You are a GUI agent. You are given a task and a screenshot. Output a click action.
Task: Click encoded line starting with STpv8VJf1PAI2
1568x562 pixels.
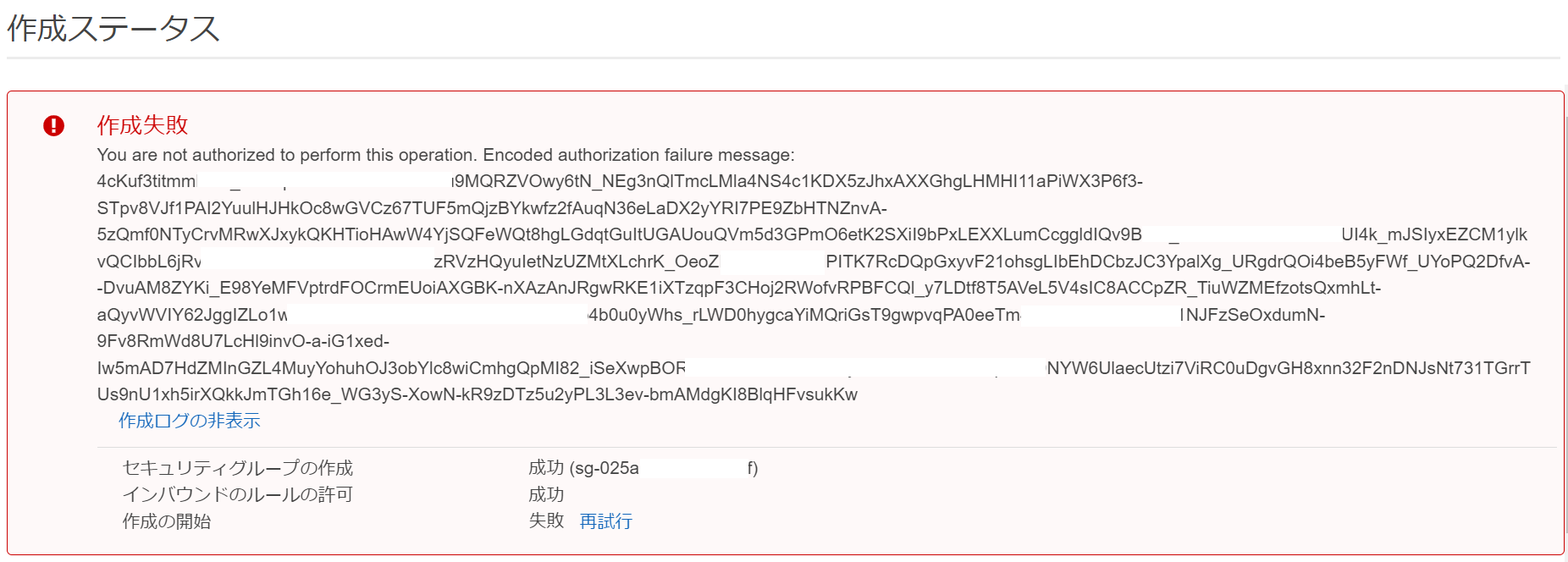pos(492,208)
